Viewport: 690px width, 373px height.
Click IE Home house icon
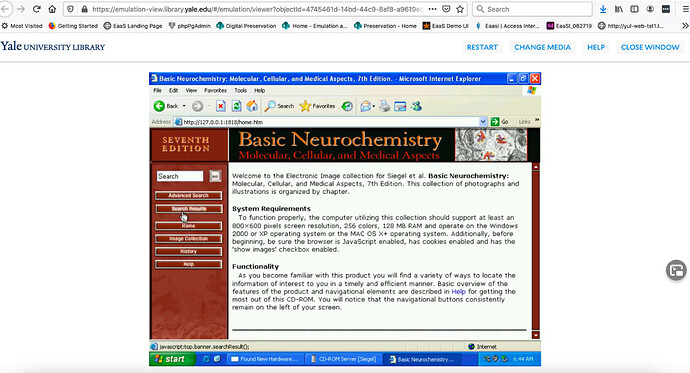(x=252, y=106)
